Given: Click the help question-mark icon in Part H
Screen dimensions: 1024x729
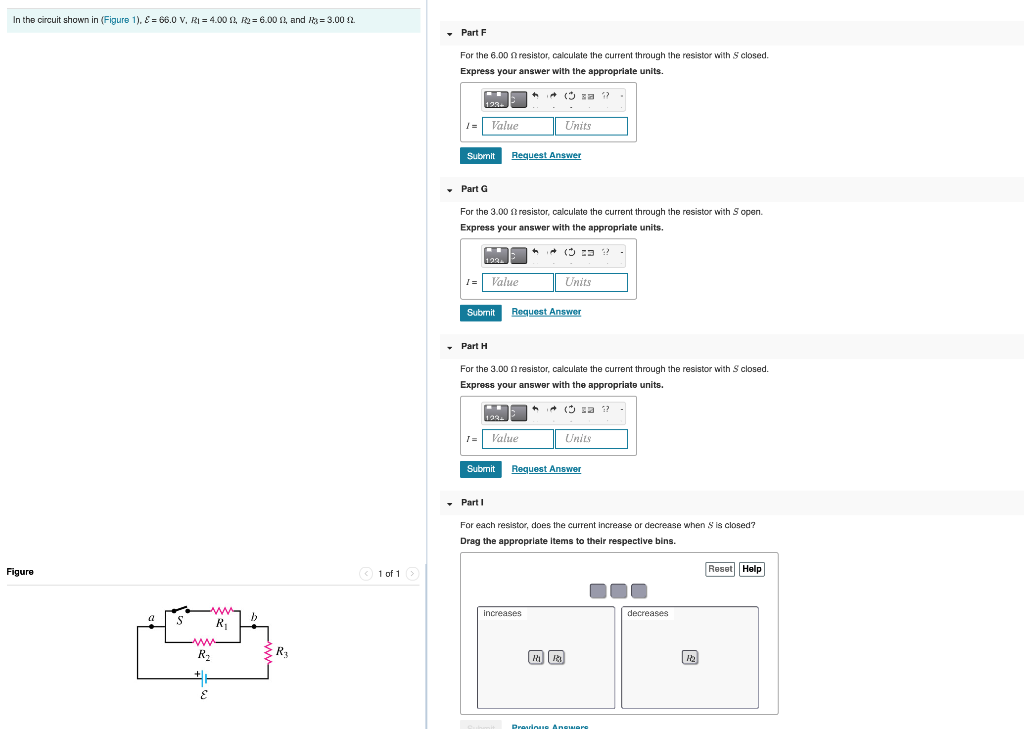Looking at the screenshot, I should tap(606, 410).
